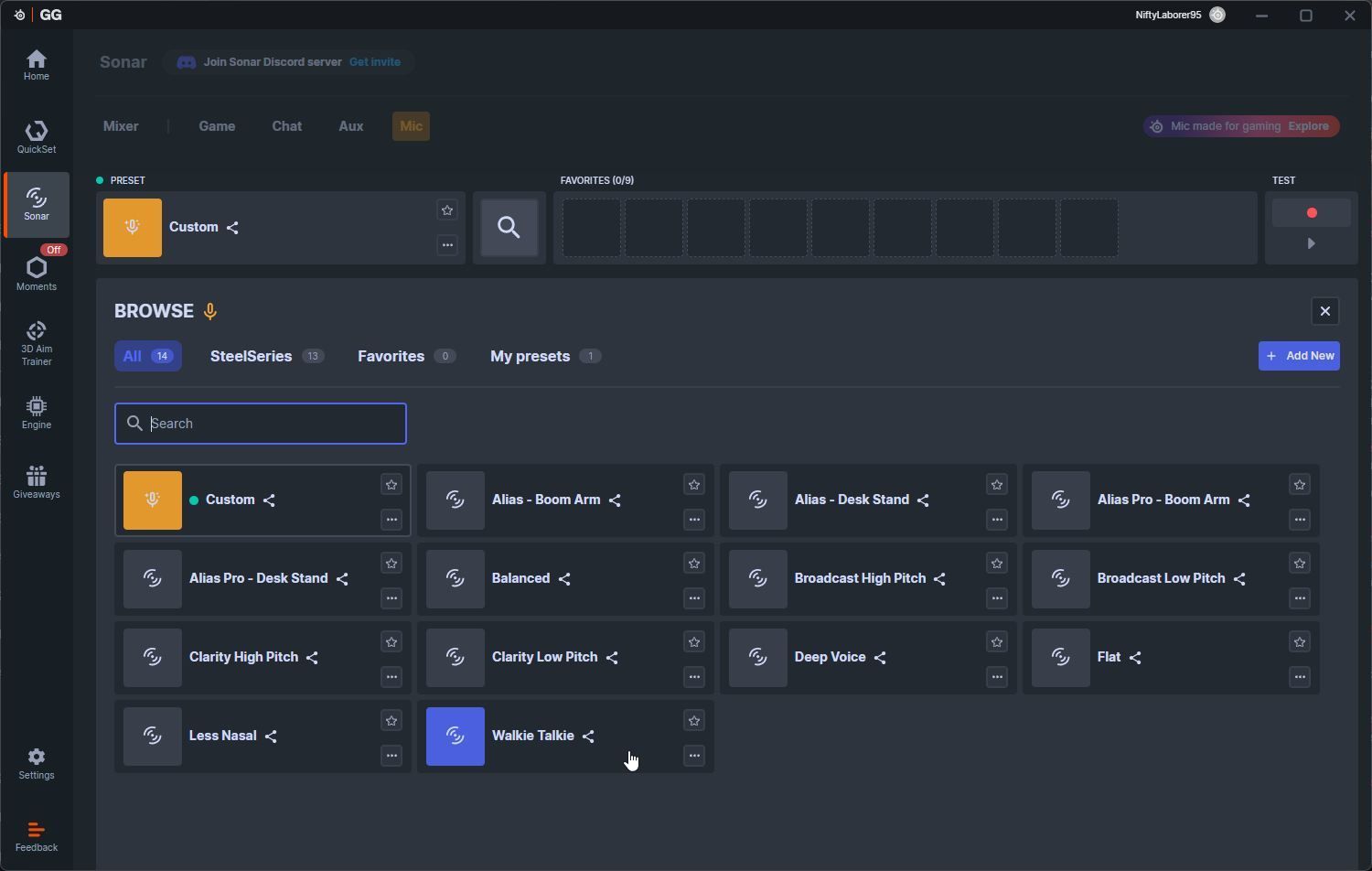Play back the mic test

tap(1311, 244)
